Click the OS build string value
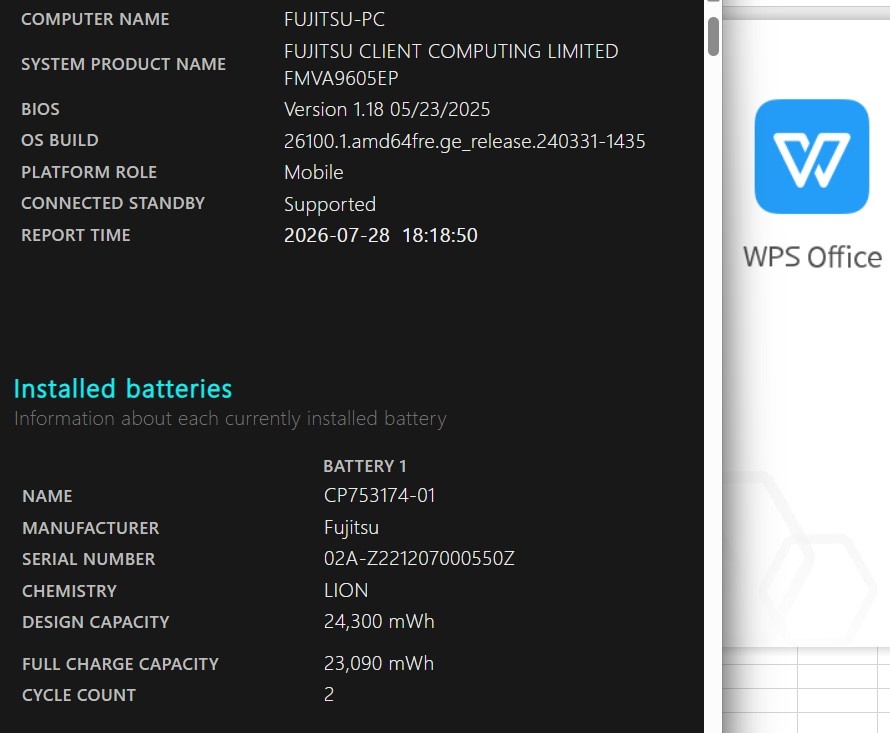Image resolution: width=890 pixels, height=733 pixels. pyautogui.click(x=464, y=141)
